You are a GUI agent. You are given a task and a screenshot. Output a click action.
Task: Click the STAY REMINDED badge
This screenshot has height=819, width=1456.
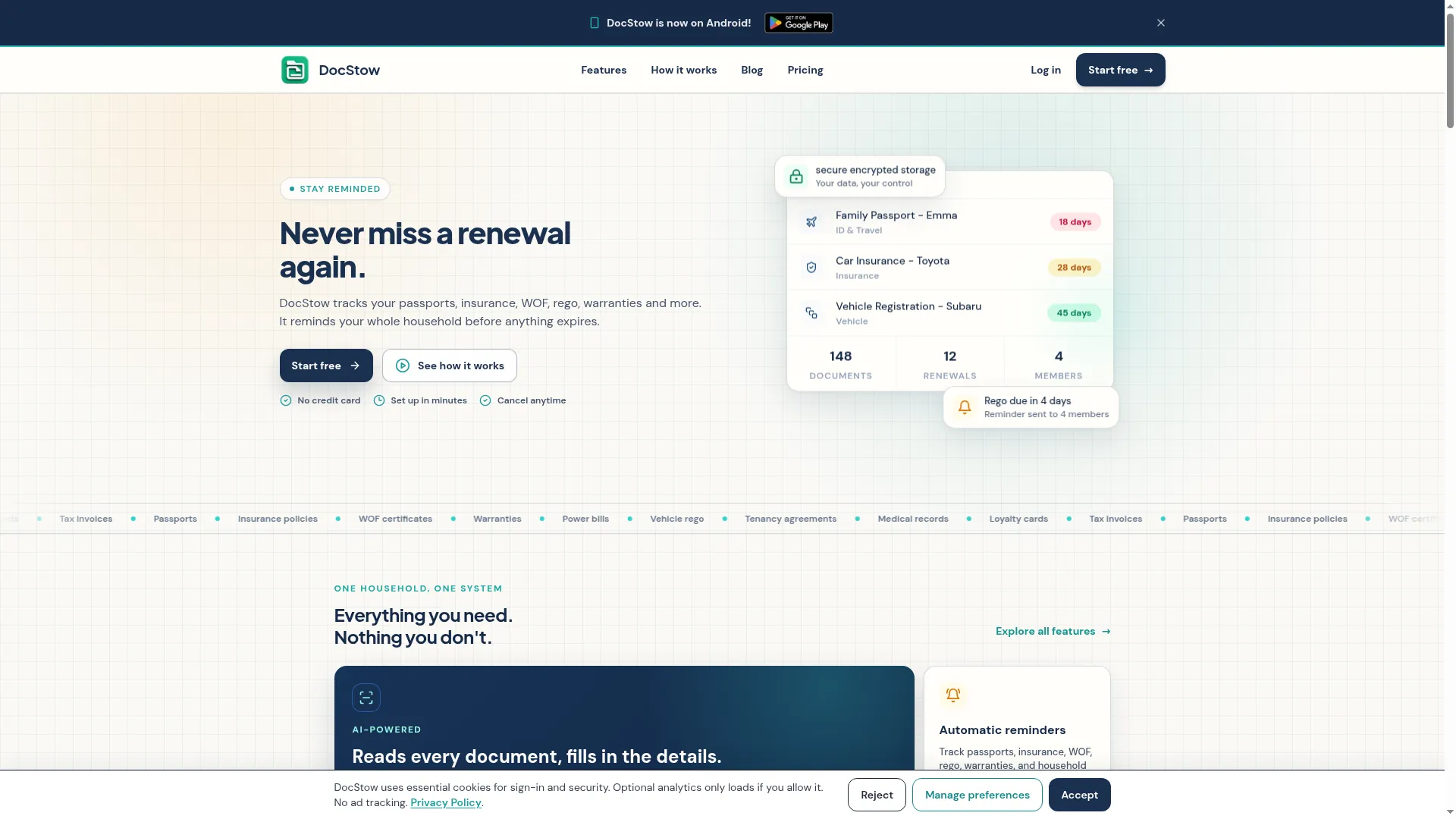coord(335,189)
